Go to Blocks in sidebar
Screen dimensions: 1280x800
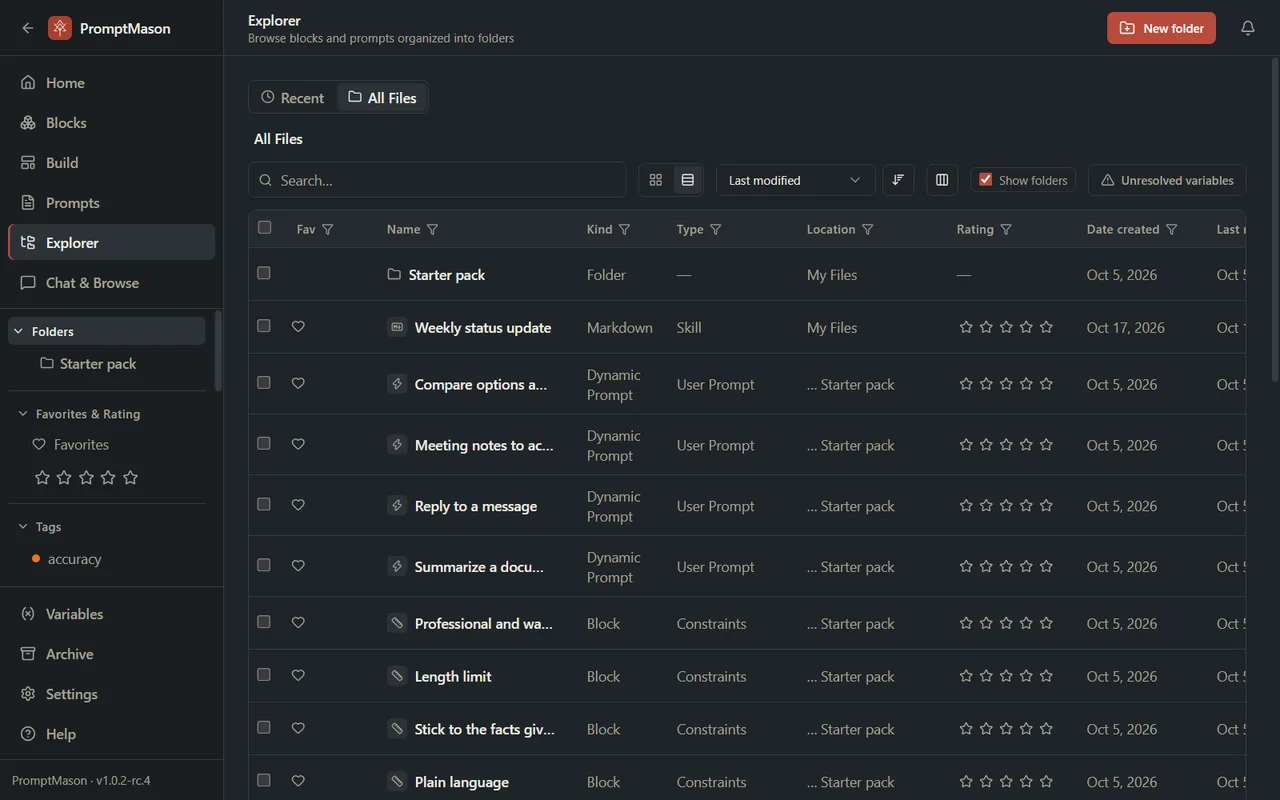pyautogui.click(x=111, y=123)
